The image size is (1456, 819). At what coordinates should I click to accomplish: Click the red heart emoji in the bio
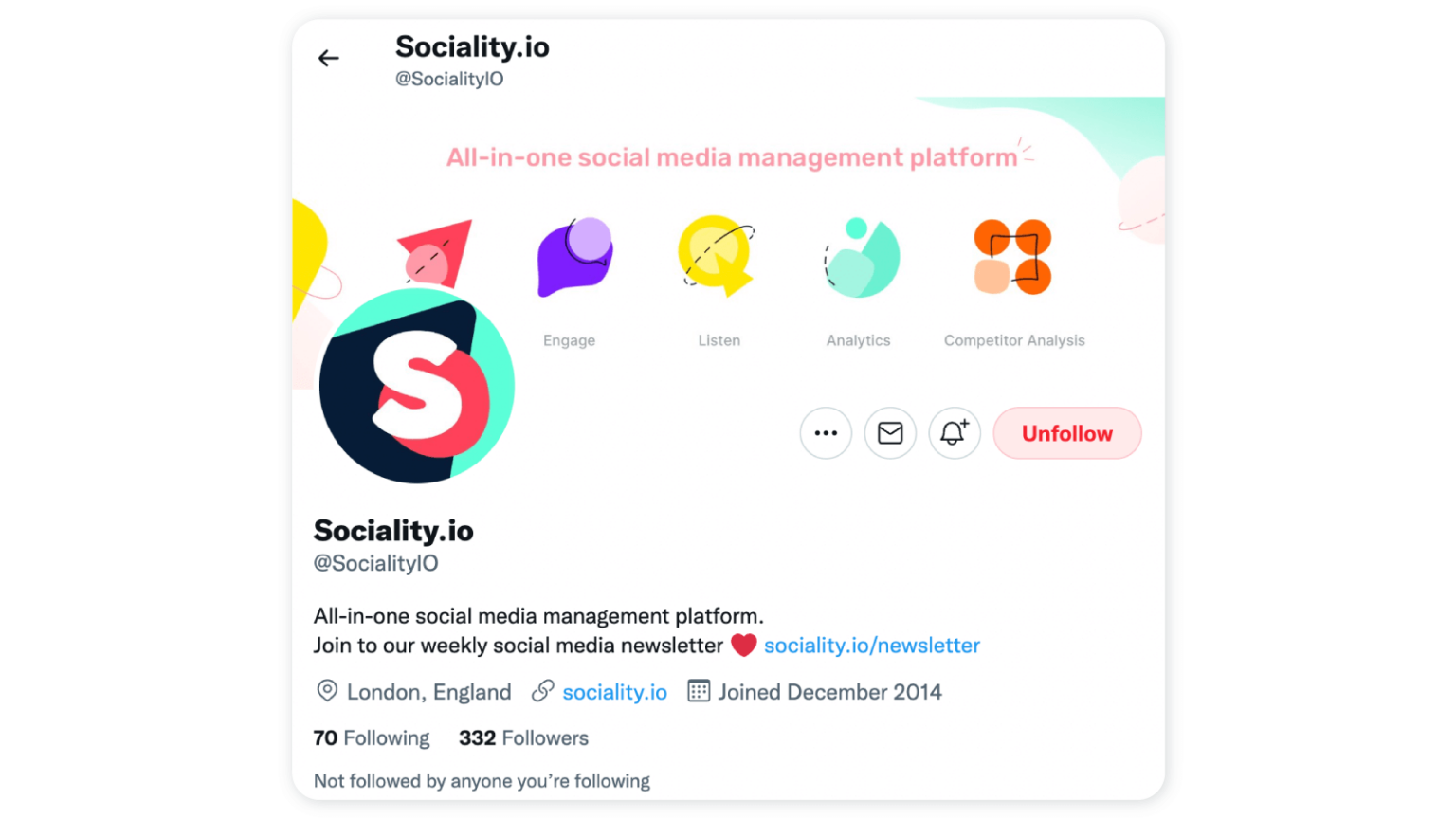tap(744, 645)
